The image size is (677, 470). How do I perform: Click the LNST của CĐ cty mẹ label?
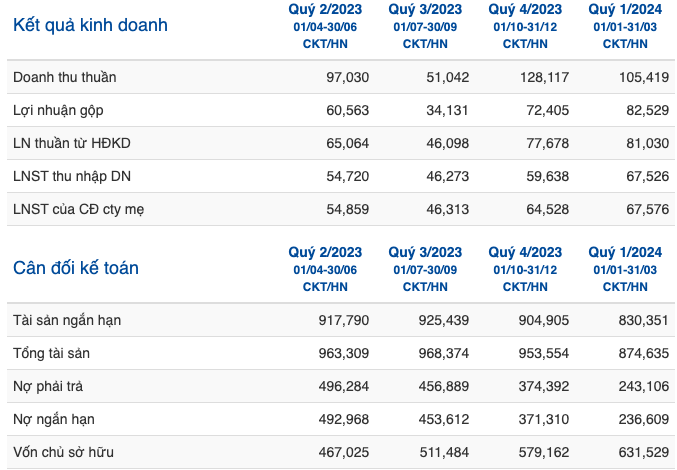(x=79, y=209)
